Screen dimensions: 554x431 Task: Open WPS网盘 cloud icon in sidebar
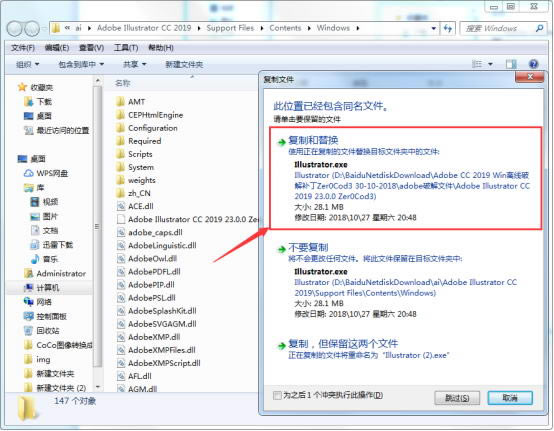click(x=28, y=173)
